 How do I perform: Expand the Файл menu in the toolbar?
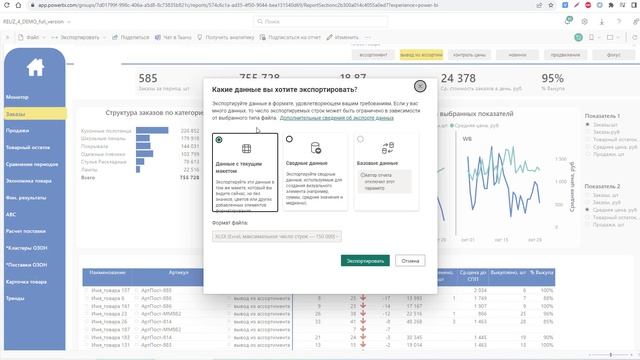[31, 37]
